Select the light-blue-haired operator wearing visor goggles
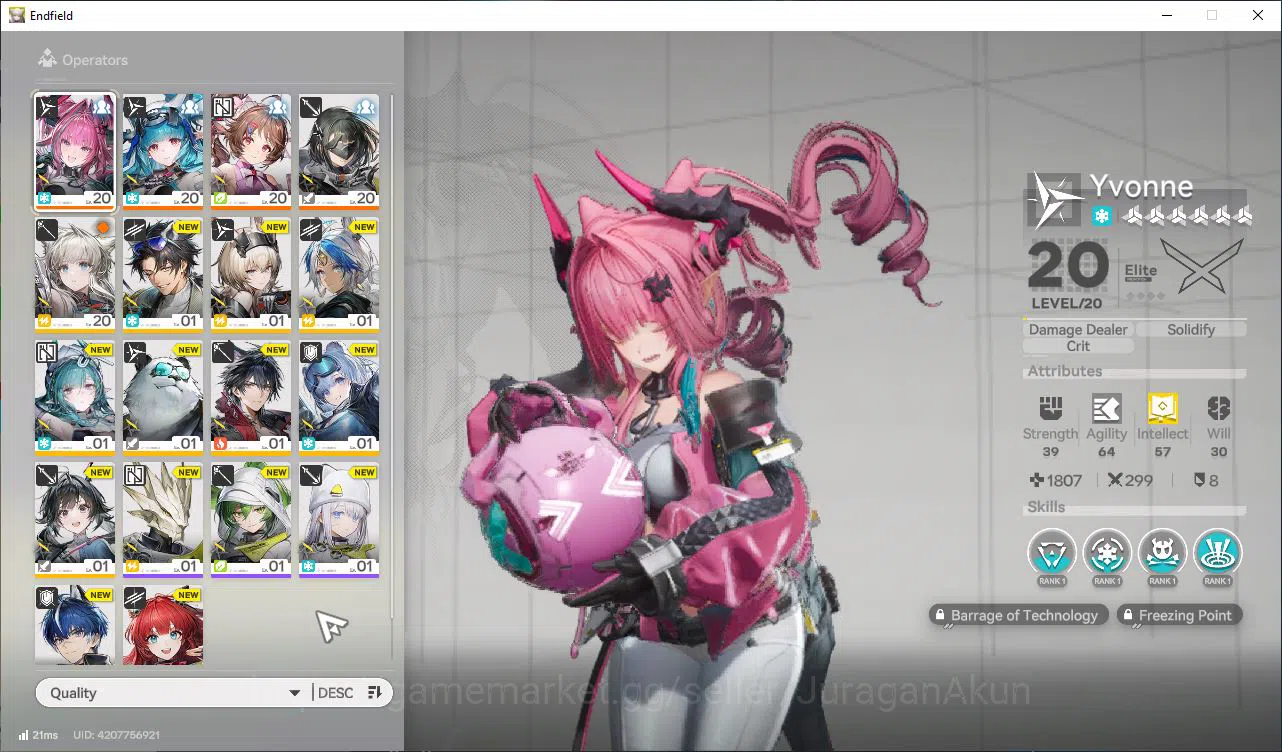Screen dimensions: 1282x752 click(x=339, y=397)
